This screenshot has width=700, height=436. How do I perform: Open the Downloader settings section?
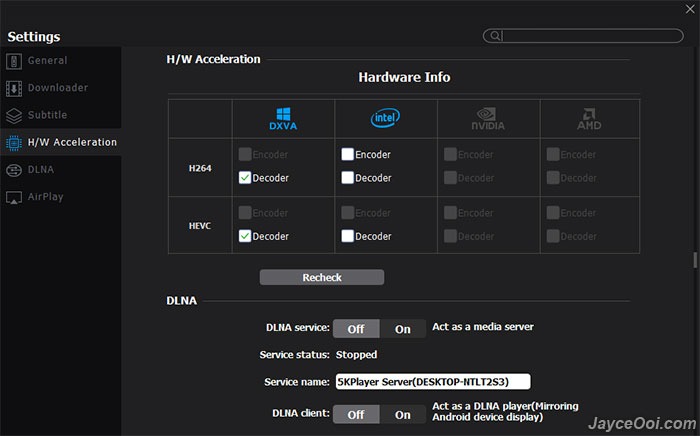(x=61, y=88)
